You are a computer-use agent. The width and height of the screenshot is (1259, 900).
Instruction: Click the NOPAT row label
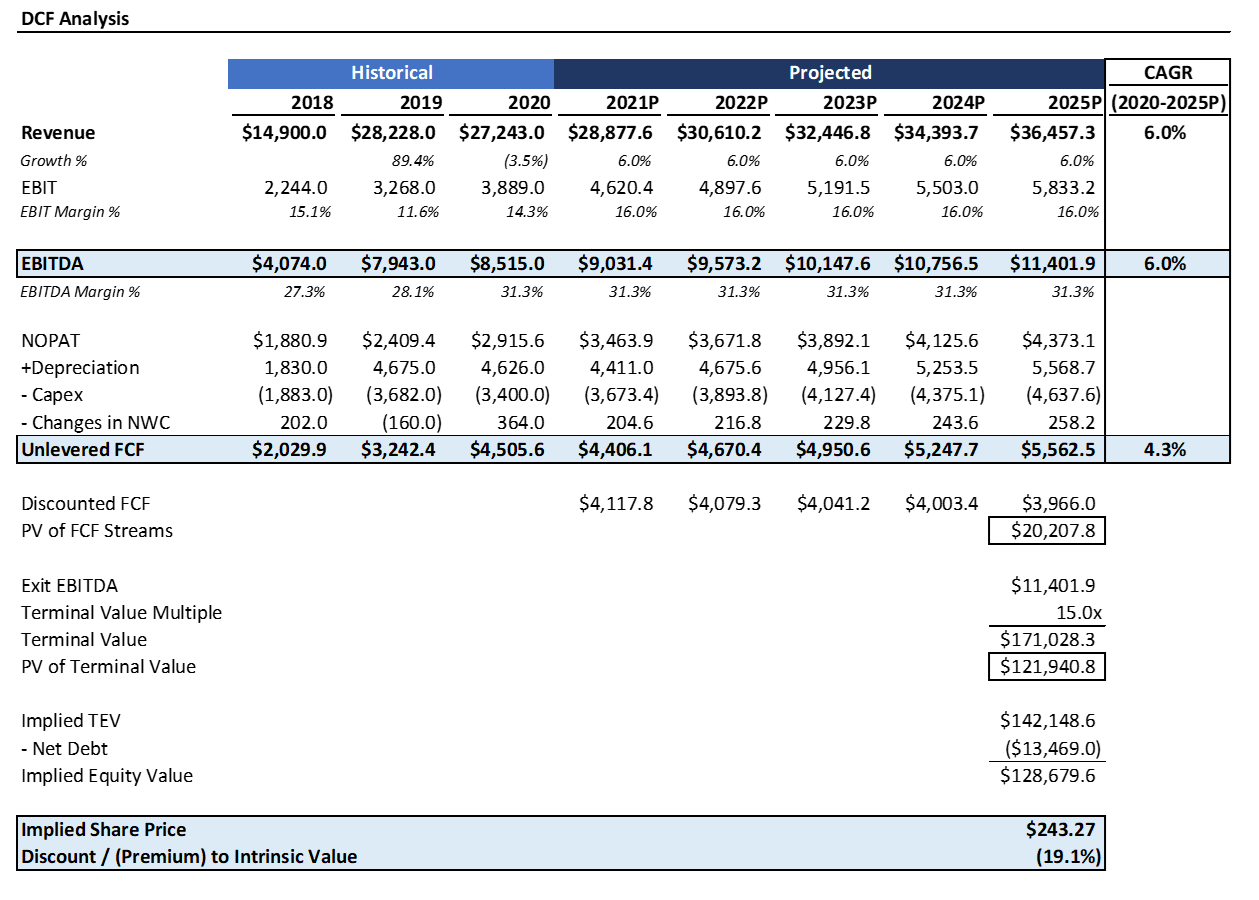(x=49, y=340)
